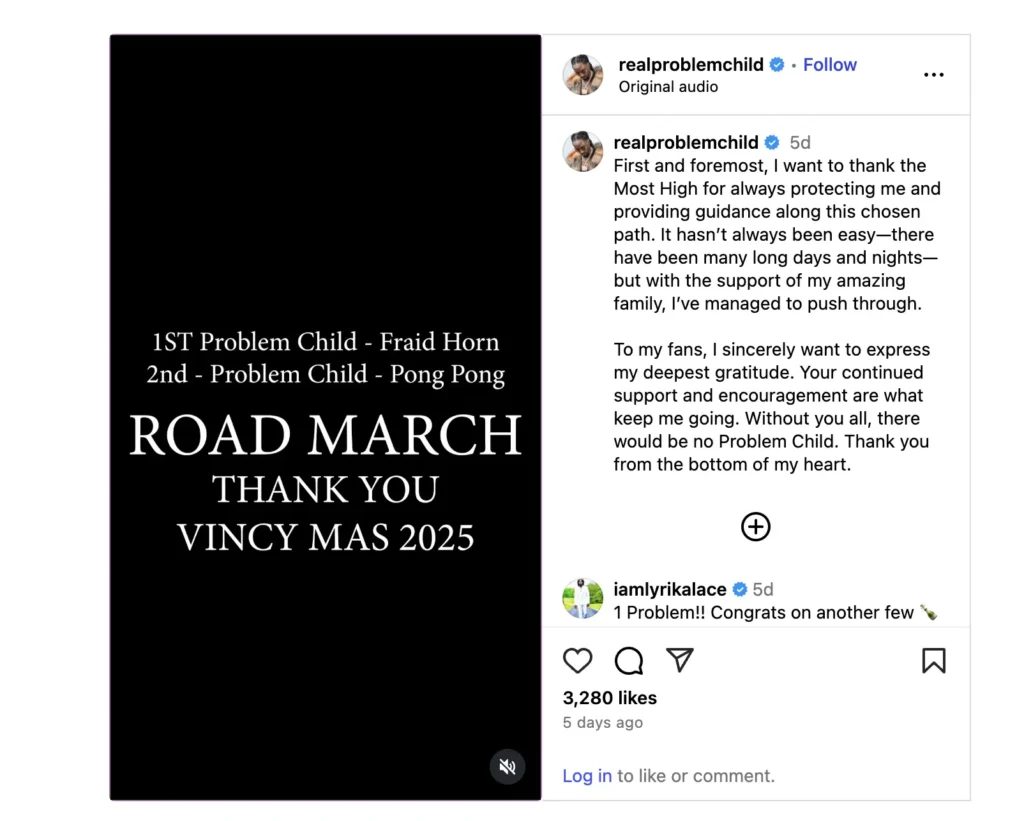Open the Original audio link

(668, 87)
